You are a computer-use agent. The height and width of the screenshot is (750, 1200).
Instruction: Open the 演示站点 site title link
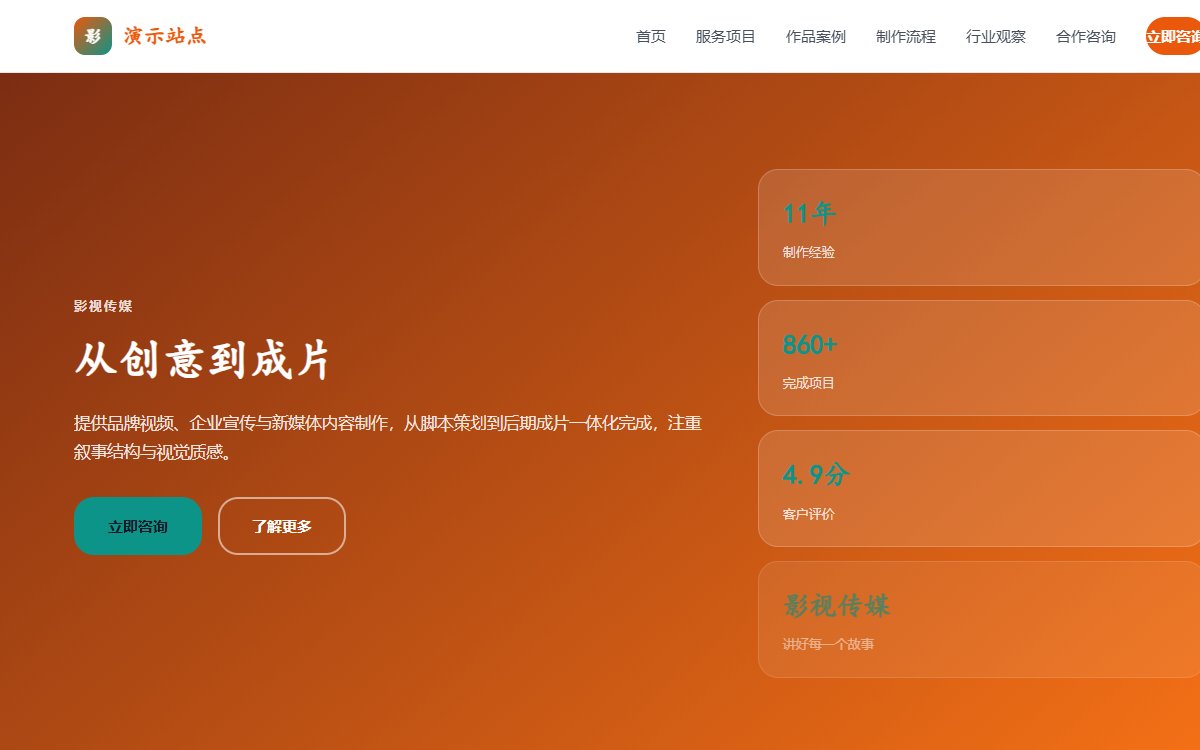click(x=165, y=36)
